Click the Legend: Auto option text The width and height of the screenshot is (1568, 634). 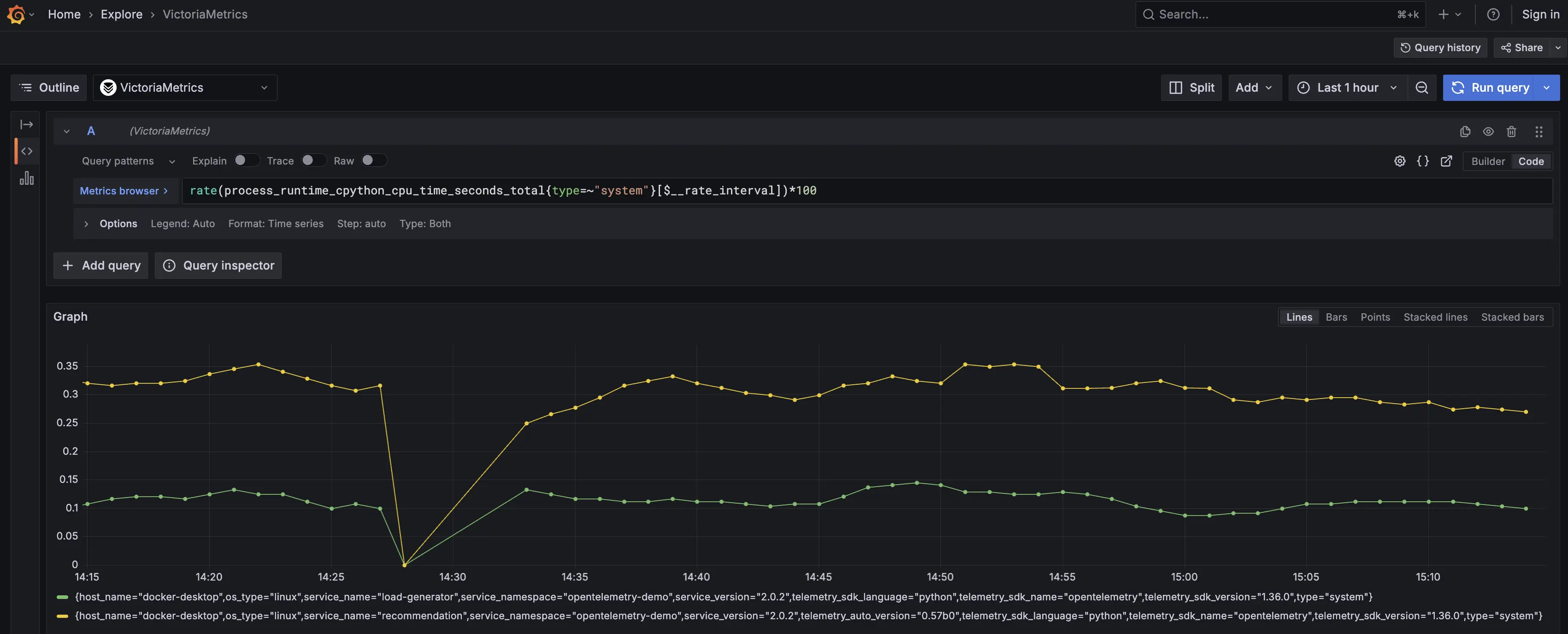[x=183, y=223]
